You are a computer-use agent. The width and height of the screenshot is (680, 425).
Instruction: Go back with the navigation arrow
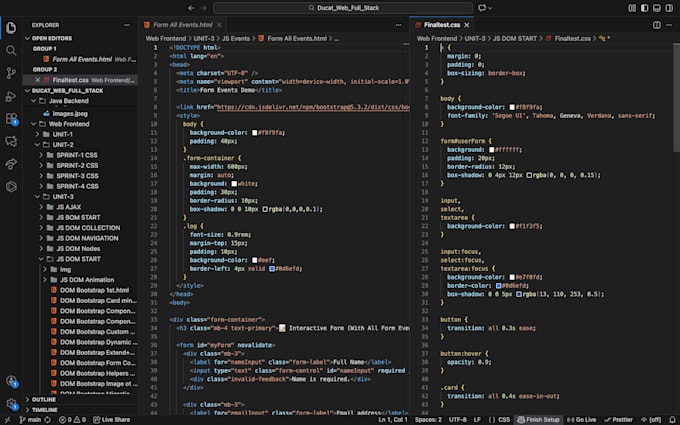[191, 8]
